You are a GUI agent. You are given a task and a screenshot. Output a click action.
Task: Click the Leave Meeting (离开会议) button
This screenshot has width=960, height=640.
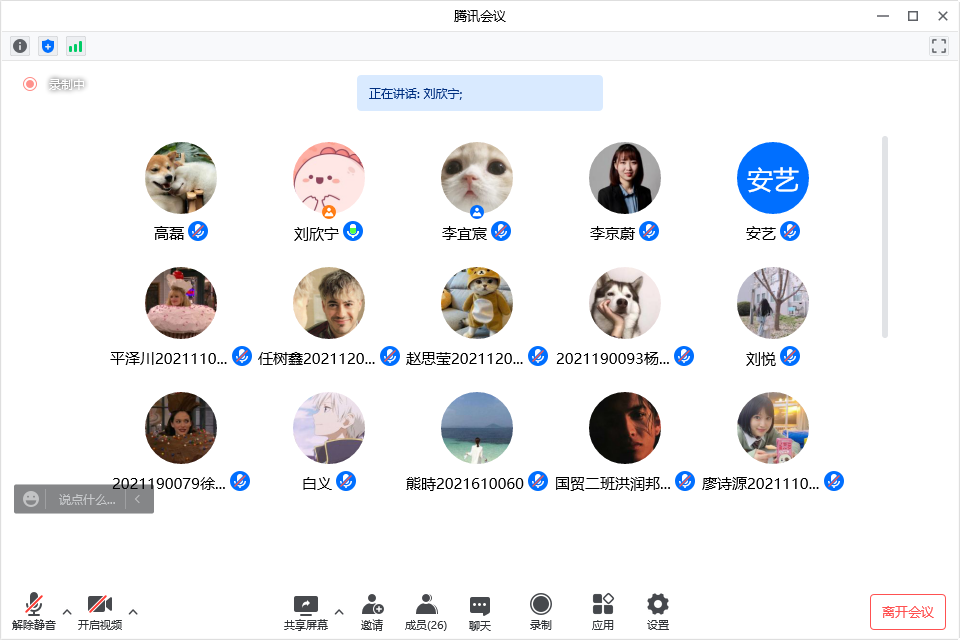pos(907,612)
